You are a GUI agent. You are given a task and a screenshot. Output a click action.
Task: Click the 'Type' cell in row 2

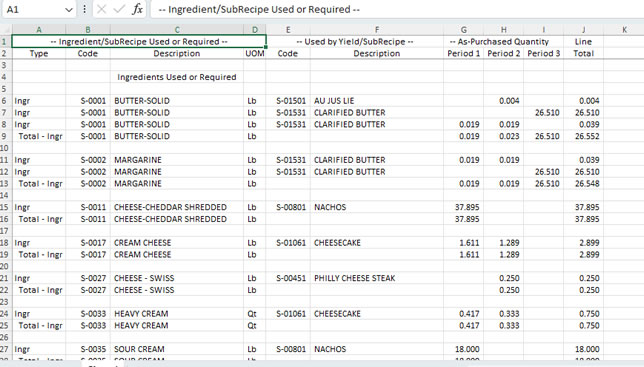click(39, 53)
